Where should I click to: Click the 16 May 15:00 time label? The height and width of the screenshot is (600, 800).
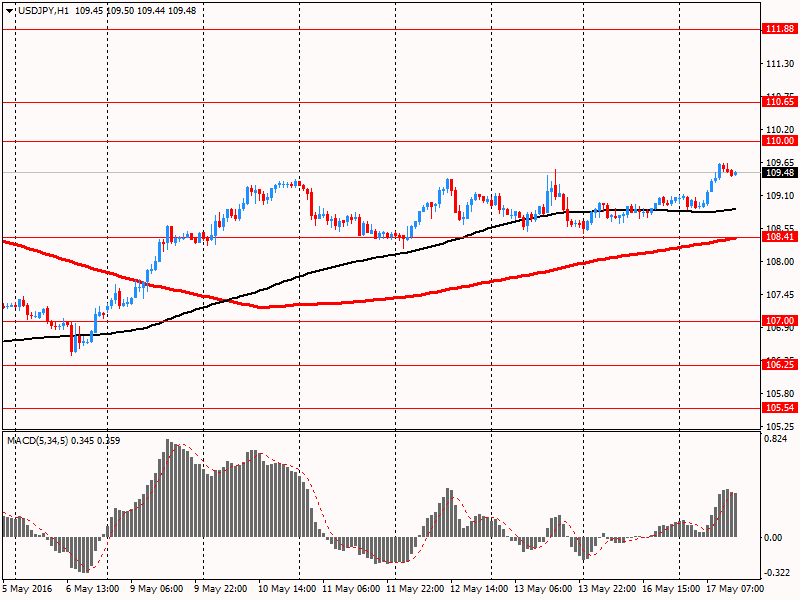click(x=671, y=589)
